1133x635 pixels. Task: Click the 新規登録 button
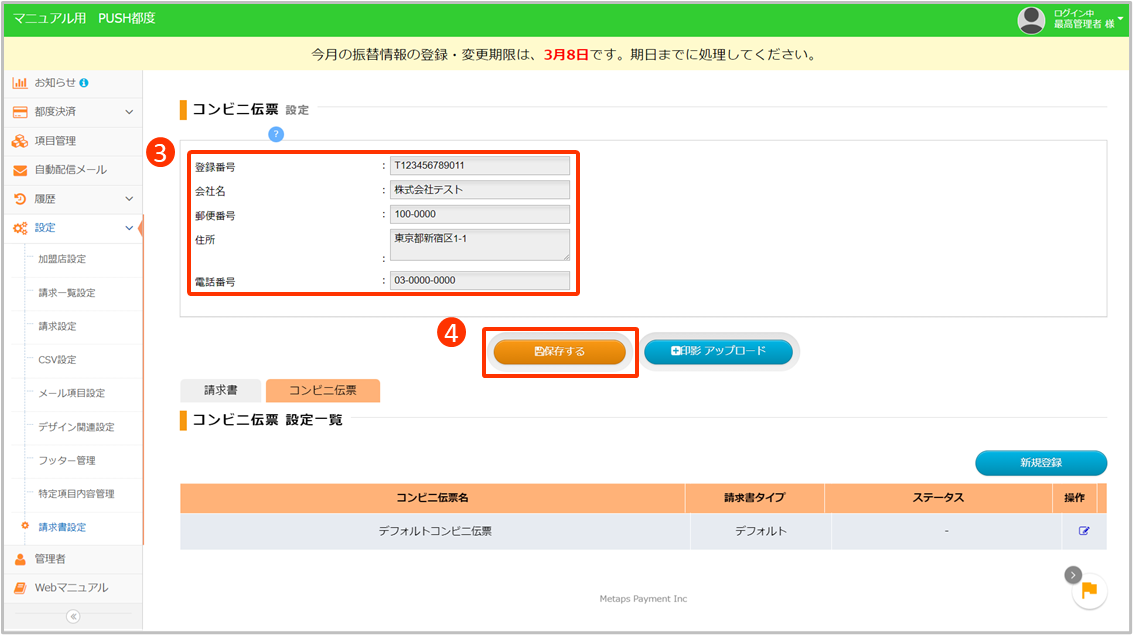tap(1040, 463)
